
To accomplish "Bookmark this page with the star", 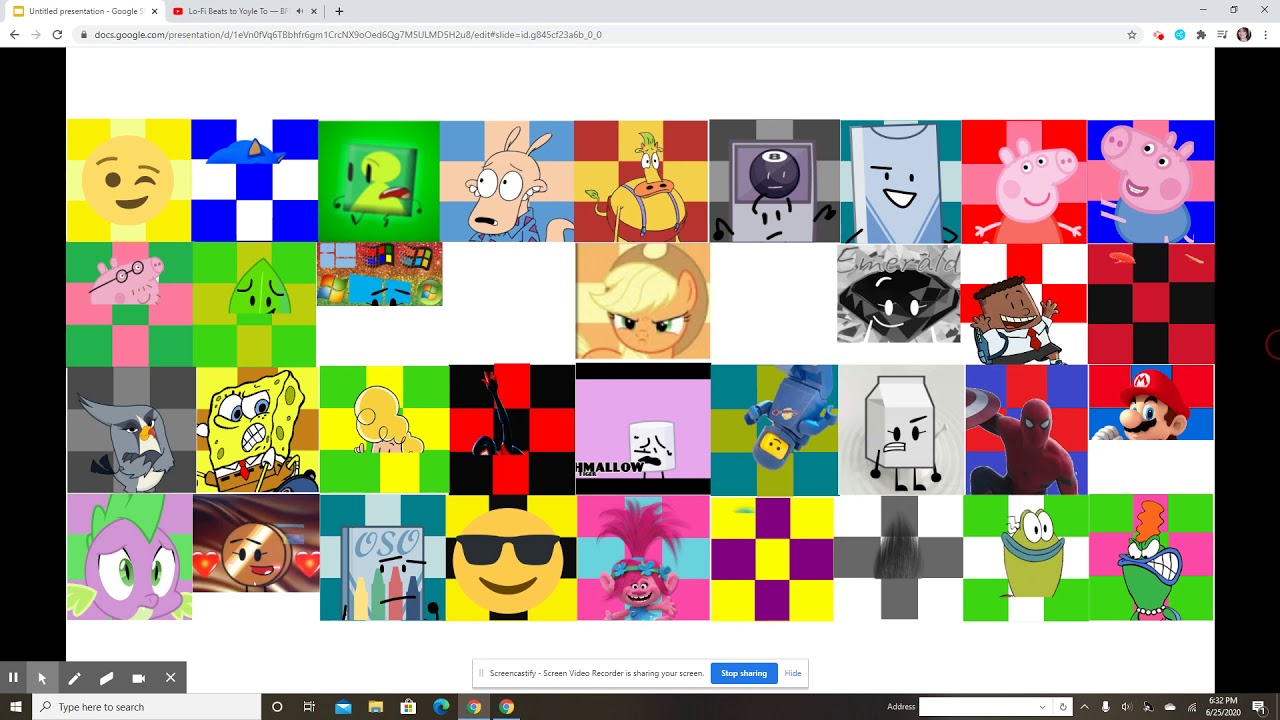I will coord(1132,34).
